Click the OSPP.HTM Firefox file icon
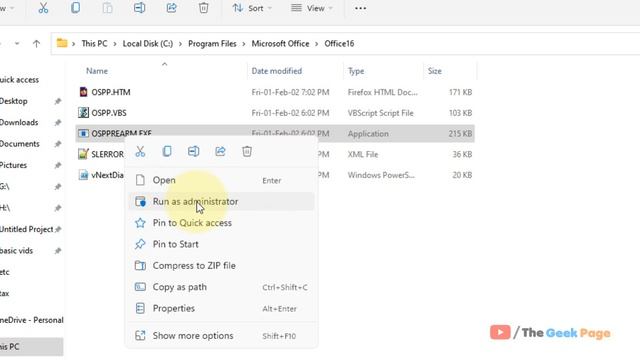The height and width of the screenshot is (360, 640). [83, 92]
